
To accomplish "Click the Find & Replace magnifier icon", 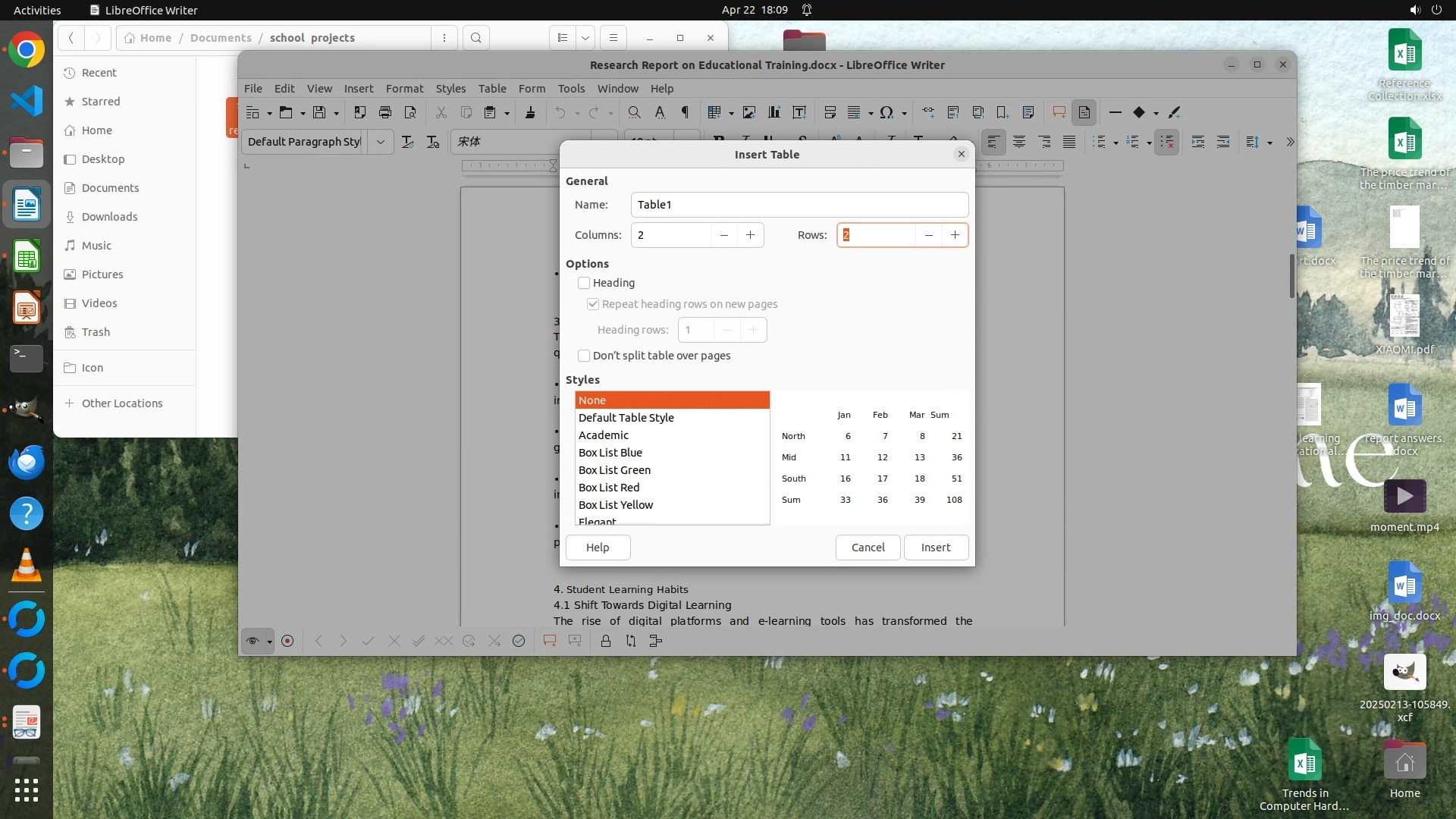I will click(x=634, y=112).
